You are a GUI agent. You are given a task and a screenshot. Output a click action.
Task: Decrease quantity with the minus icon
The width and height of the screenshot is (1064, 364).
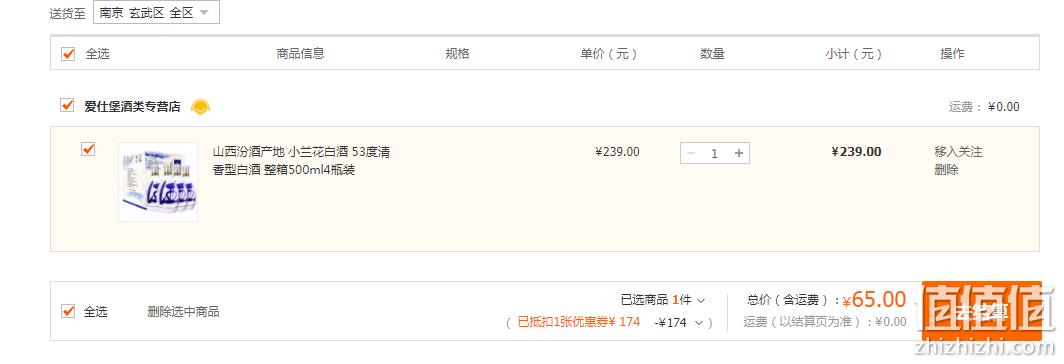tap(691, 153)
